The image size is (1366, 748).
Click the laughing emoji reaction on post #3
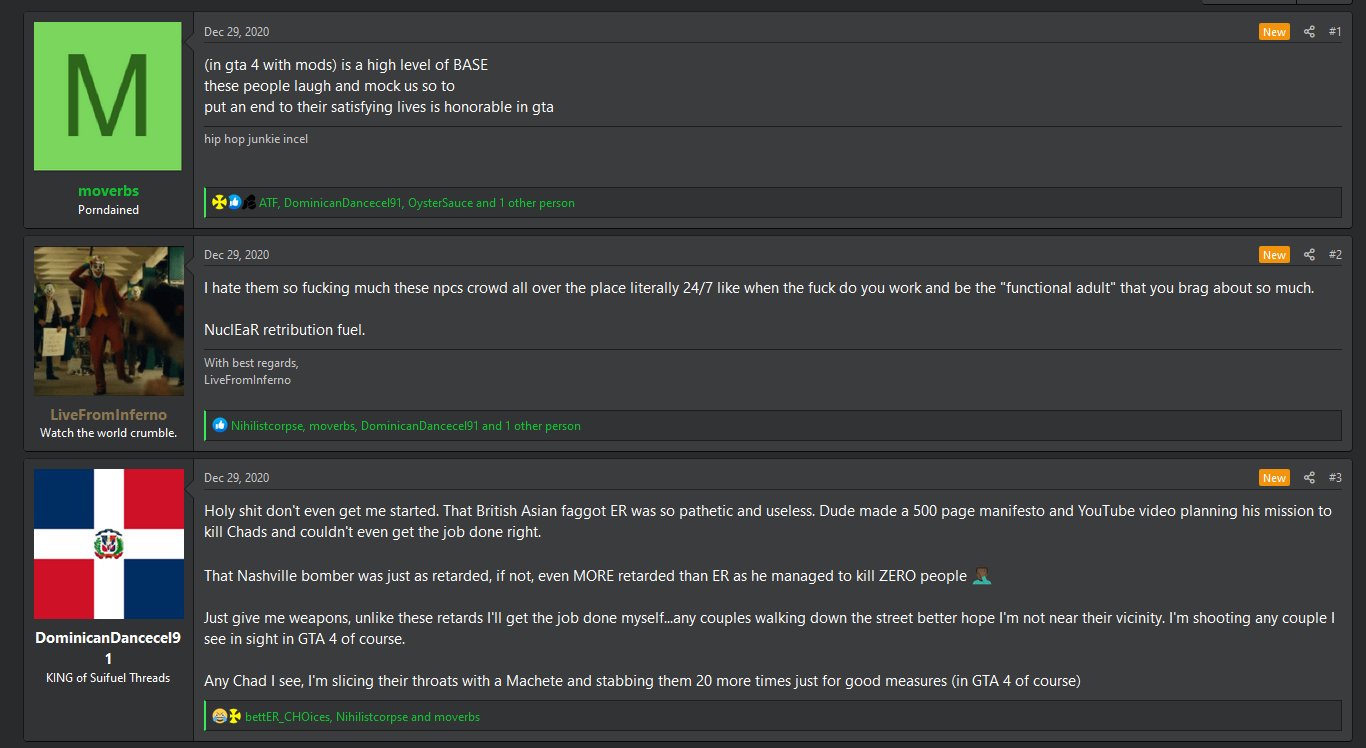219,717
